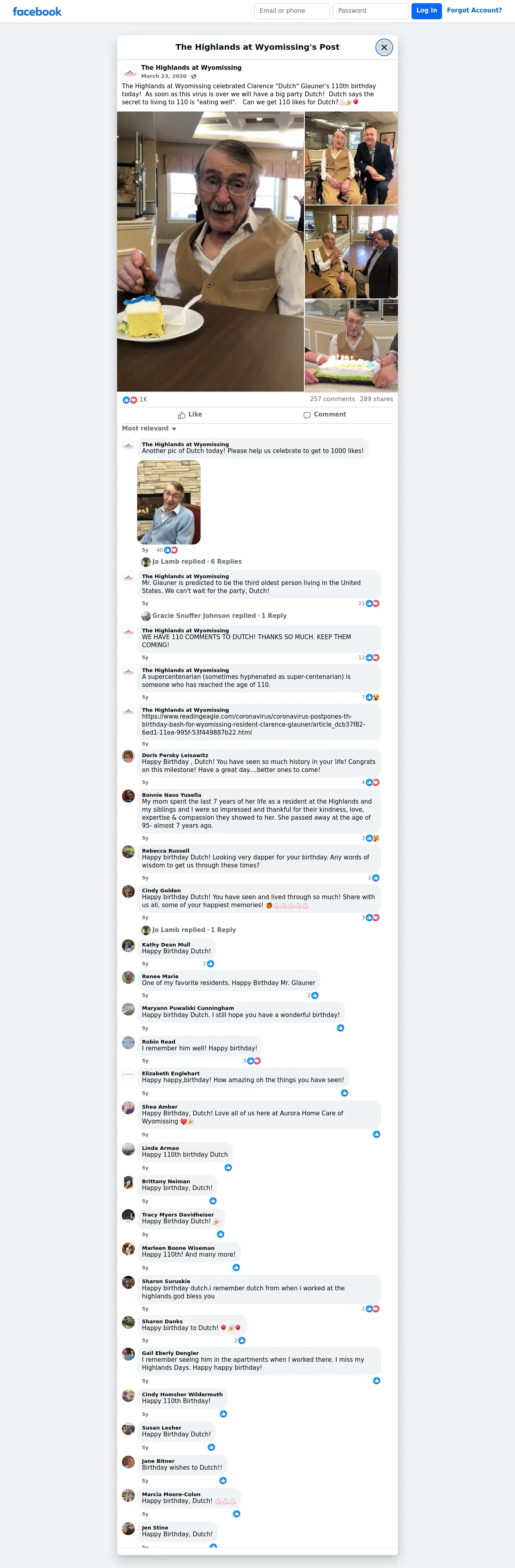515x1568 pixels.
Task: Open reactions on Rebecca Russell's comment
Action: (374, 878)
